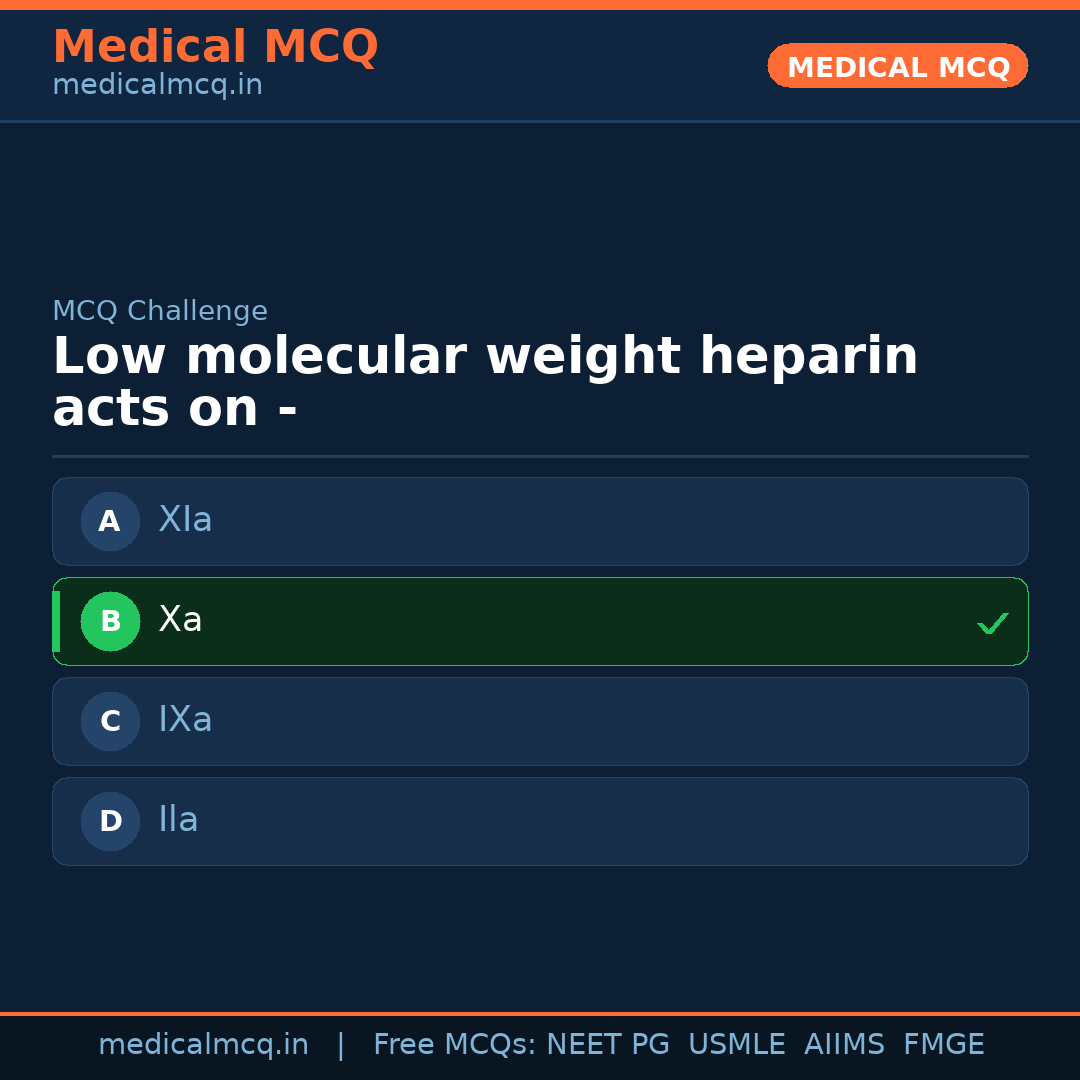Open medicalmcq.in link in footer
This screenshot has height=1080, width=1080.
pos(203,1045)
